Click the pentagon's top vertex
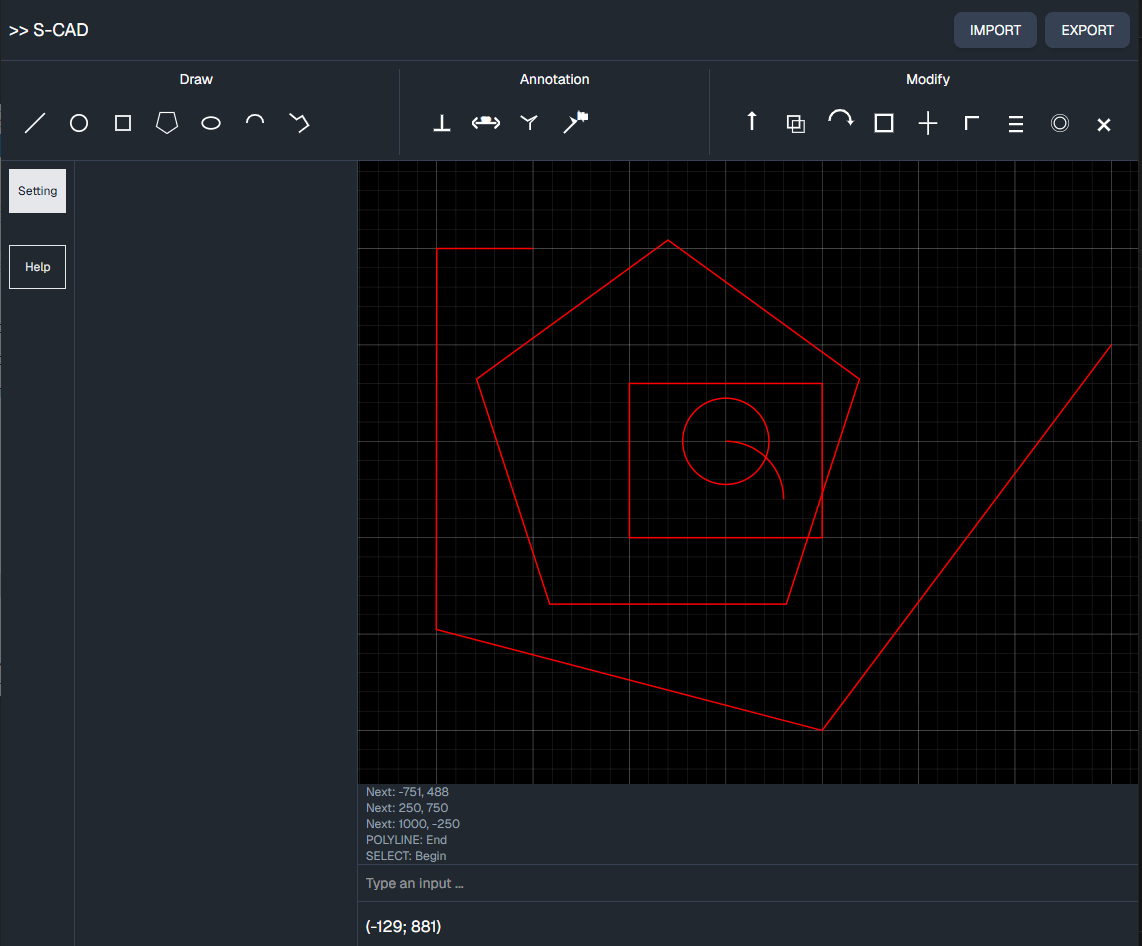The image size is (1142, 946). pyautogui.click(x=668, y=240)
